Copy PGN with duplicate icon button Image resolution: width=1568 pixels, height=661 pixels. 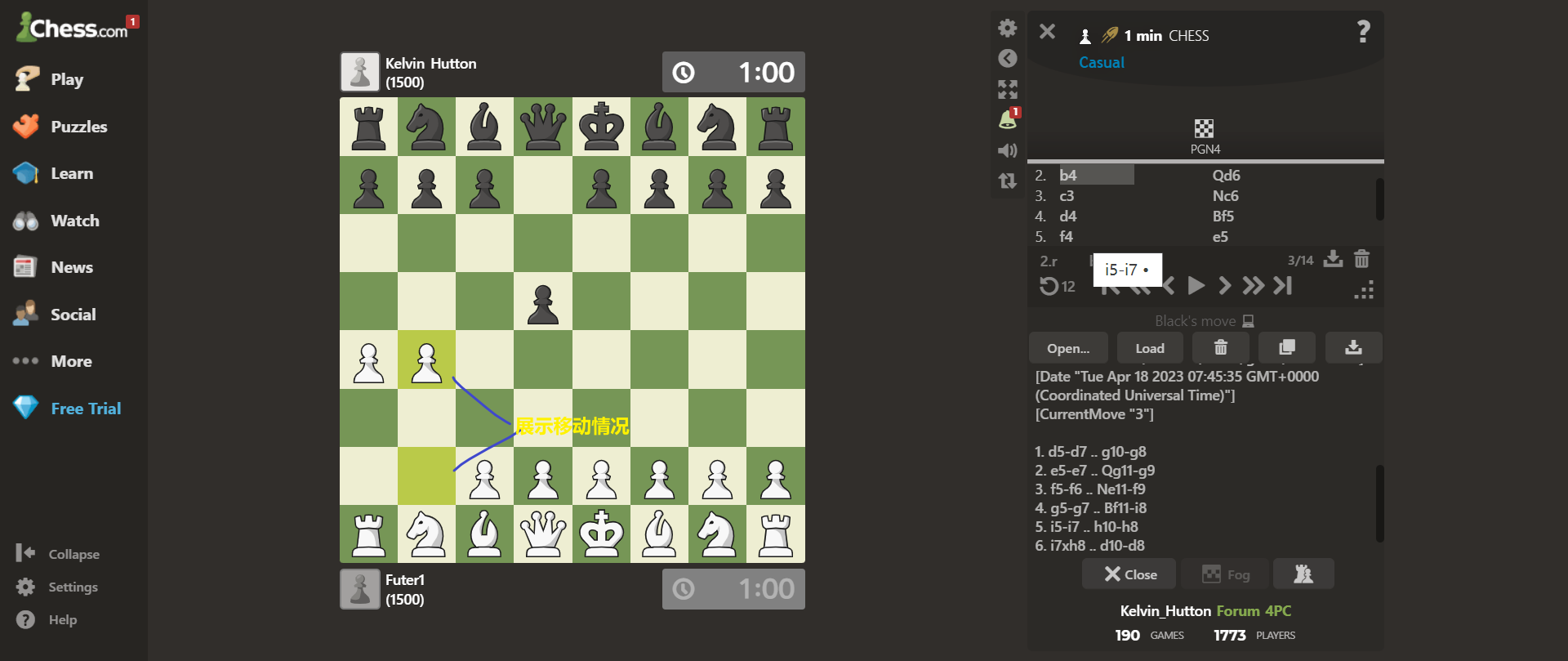pos(1287,348)
